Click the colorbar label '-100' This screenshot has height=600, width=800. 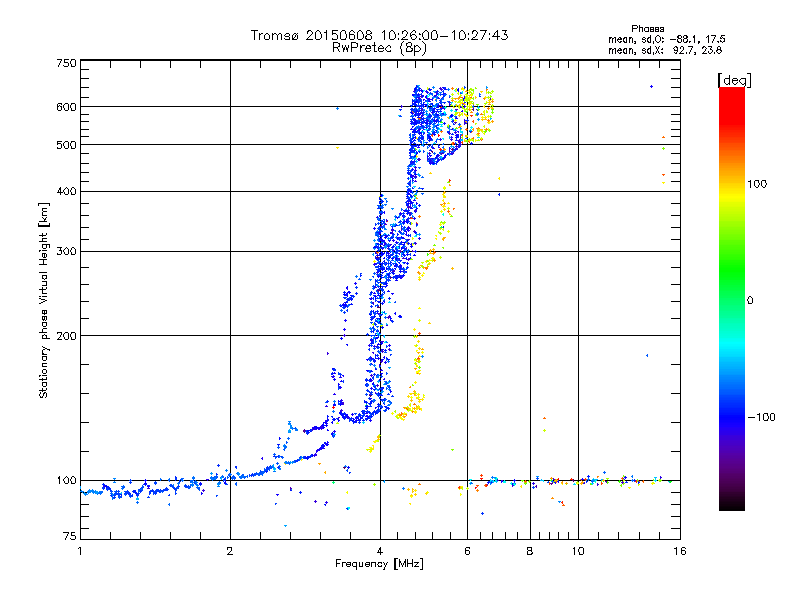(x=761, y=417)
